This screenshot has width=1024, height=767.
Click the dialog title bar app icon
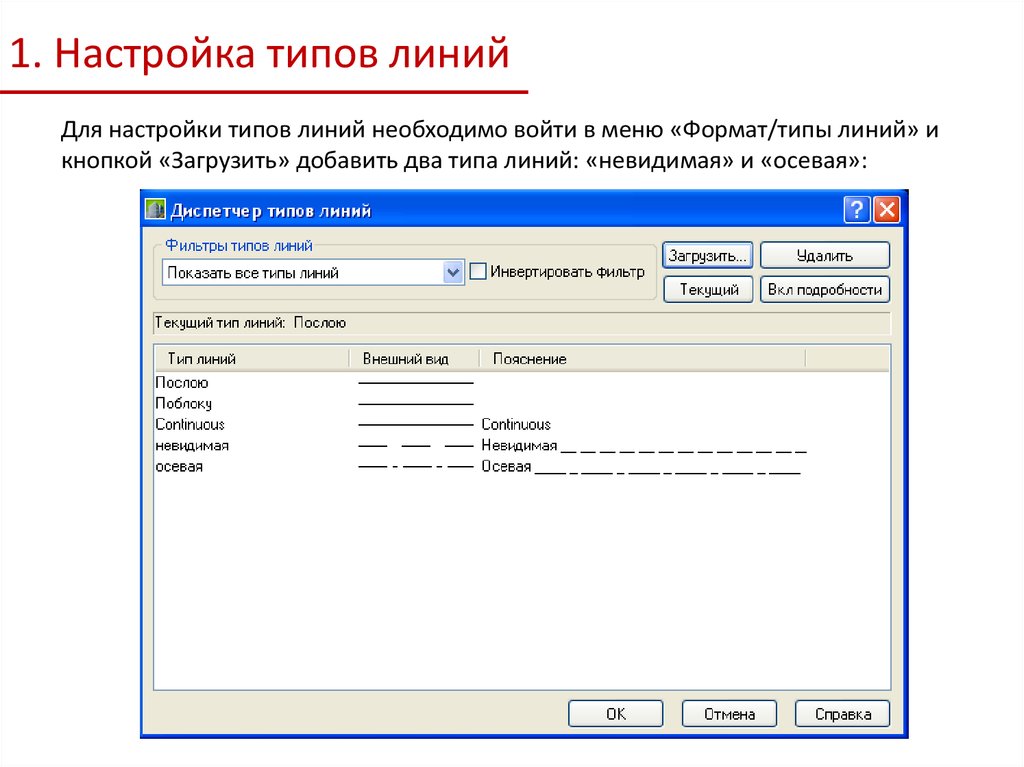155,210
